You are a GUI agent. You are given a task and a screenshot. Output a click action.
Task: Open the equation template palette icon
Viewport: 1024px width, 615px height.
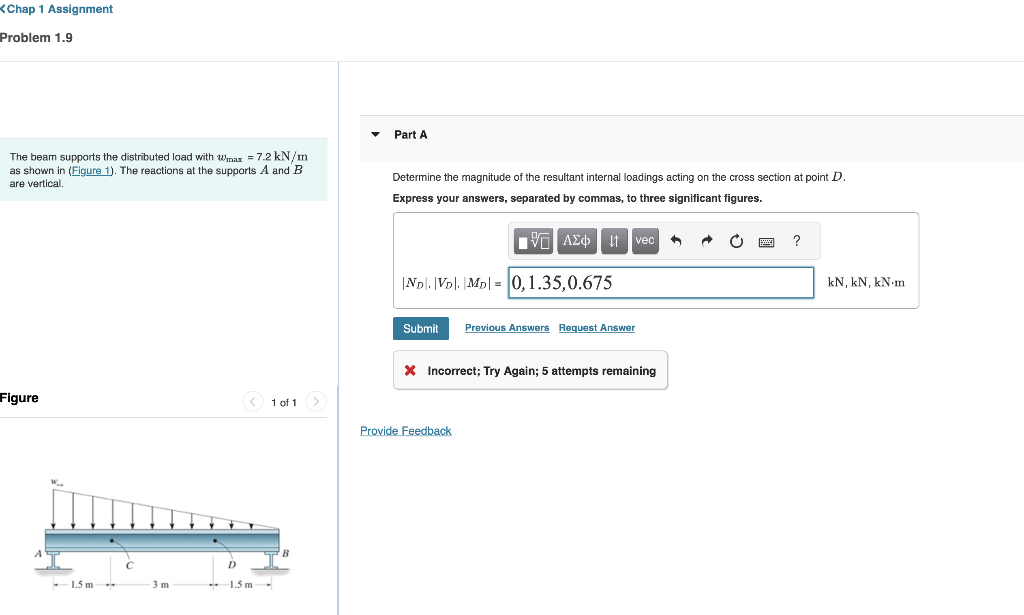point(534,240)
